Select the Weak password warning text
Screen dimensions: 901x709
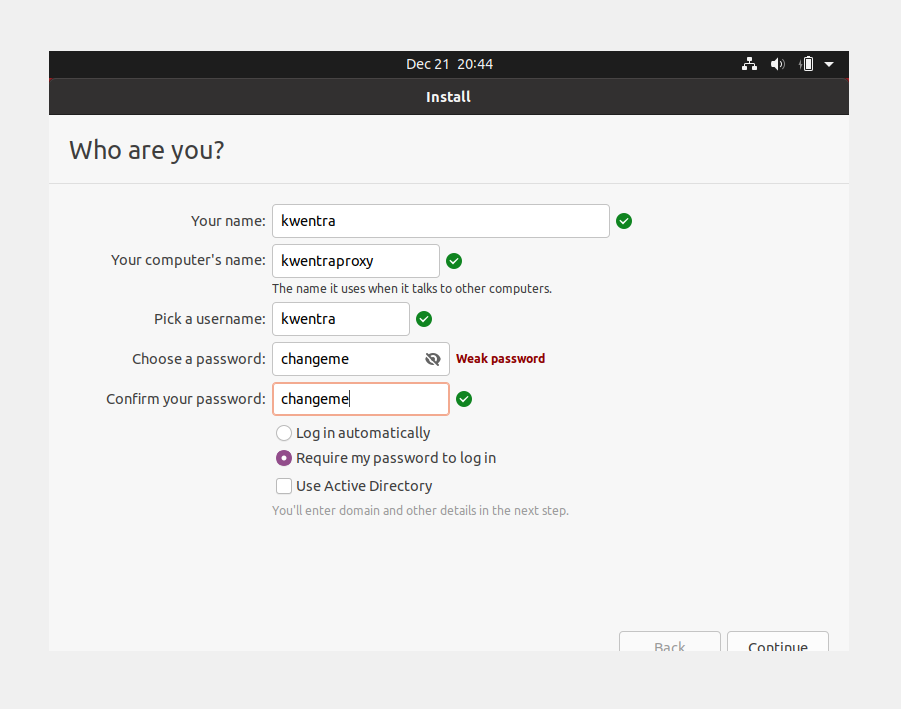[x=500, y=359]
